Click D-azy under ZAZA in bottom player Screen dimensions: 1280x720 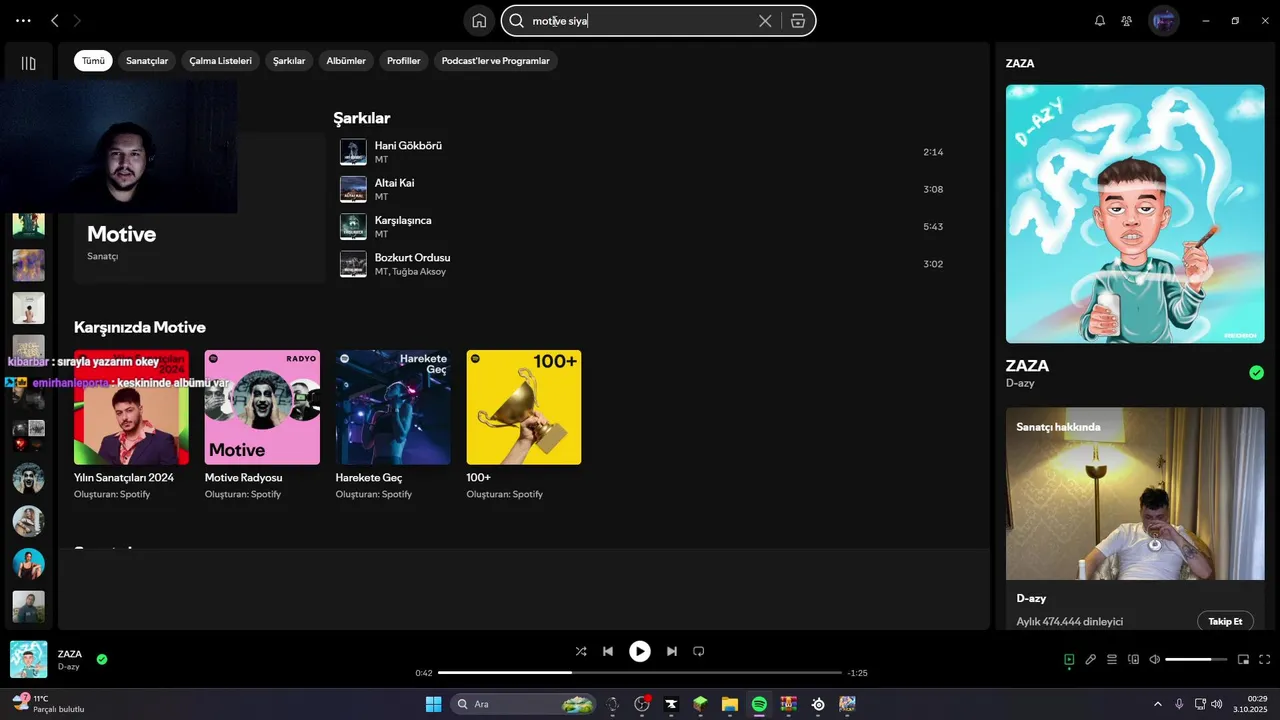tap(68, 667)
